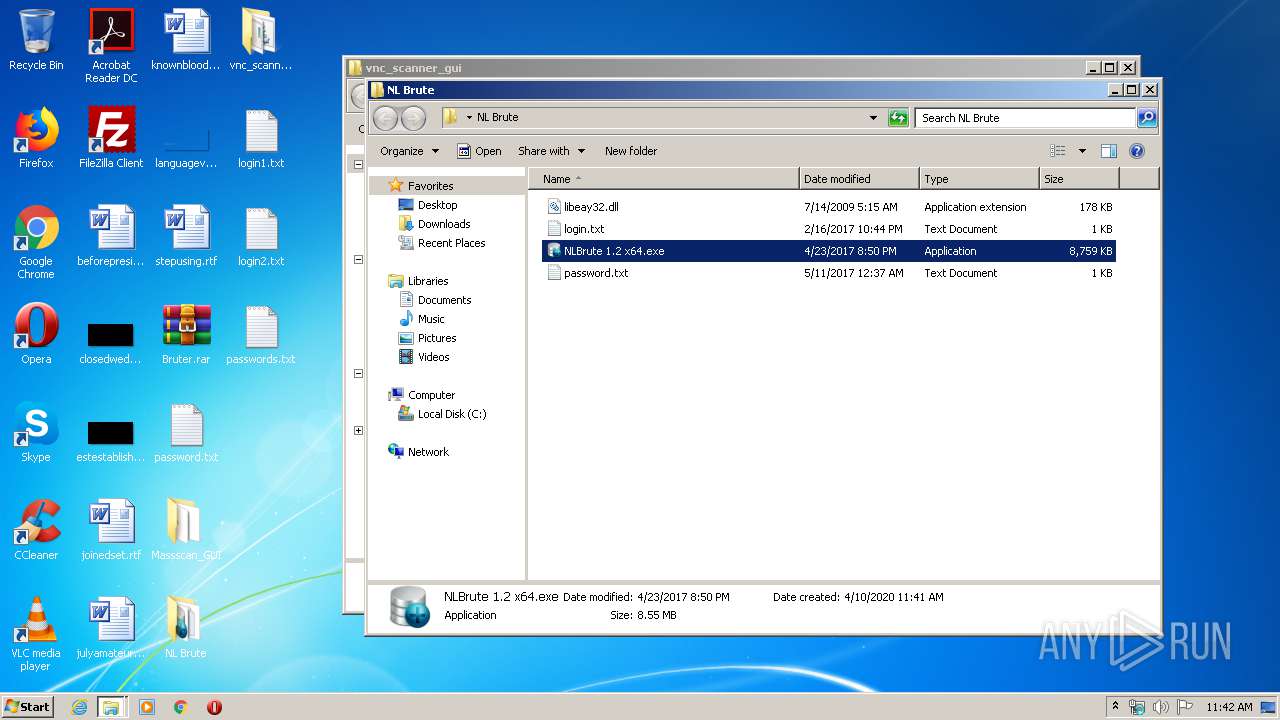Viewport: 1280px width, 720px height.
Task: Select joinedset.rtf document on desktop
Action: (111, 530)
